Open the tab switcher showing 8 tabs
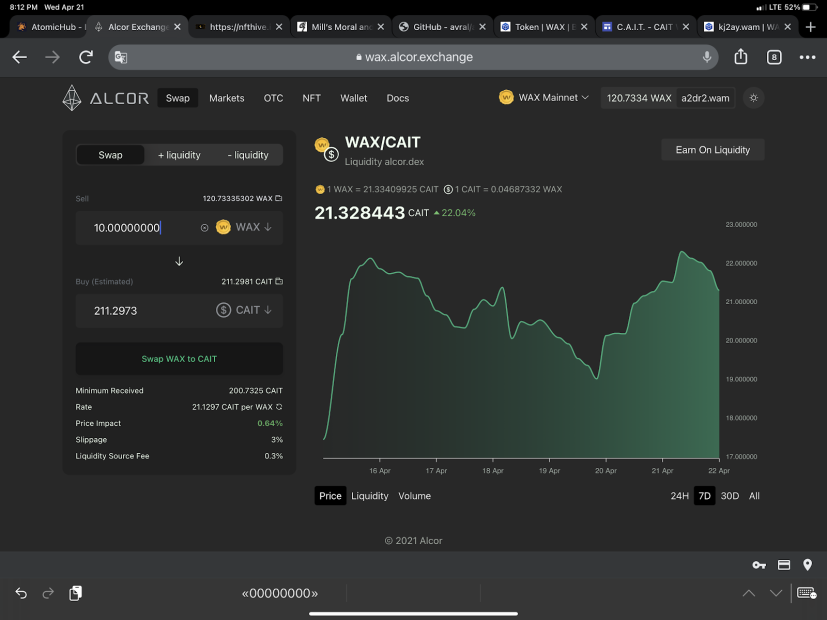The height and width of the screenshot is (620, 827). click(774, 57)
